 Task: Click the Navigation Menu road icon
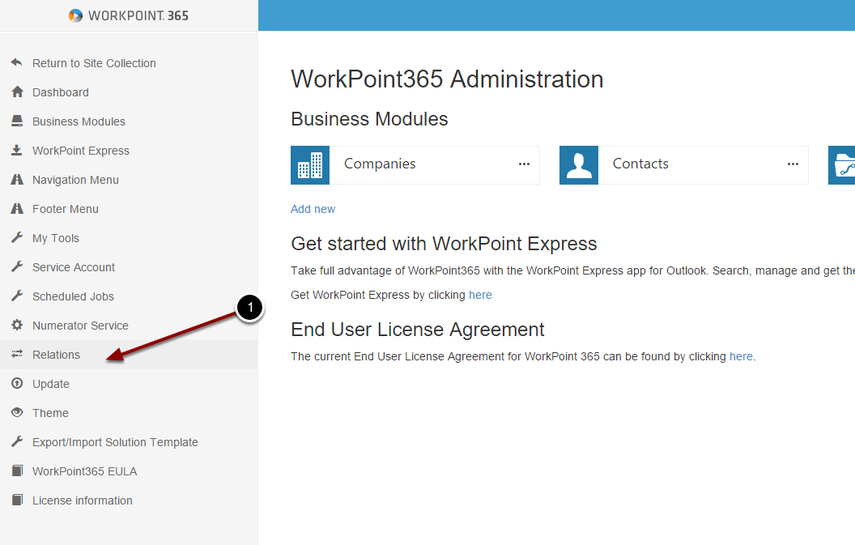(x=17, y=179)
